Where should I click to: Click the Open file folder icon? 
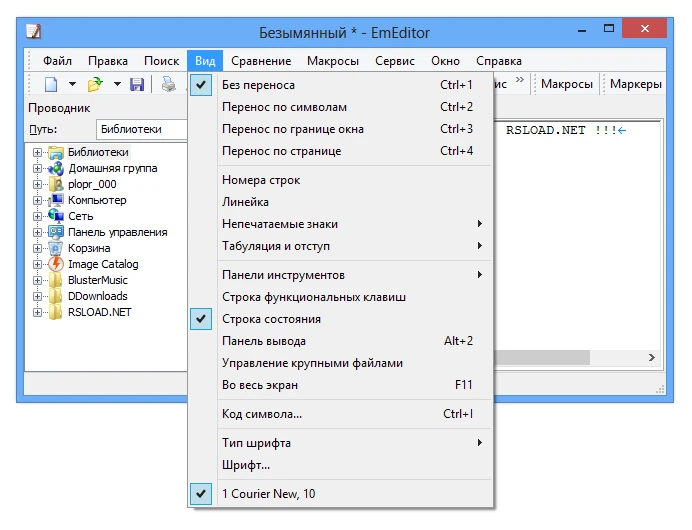click(x=95, y=85)
